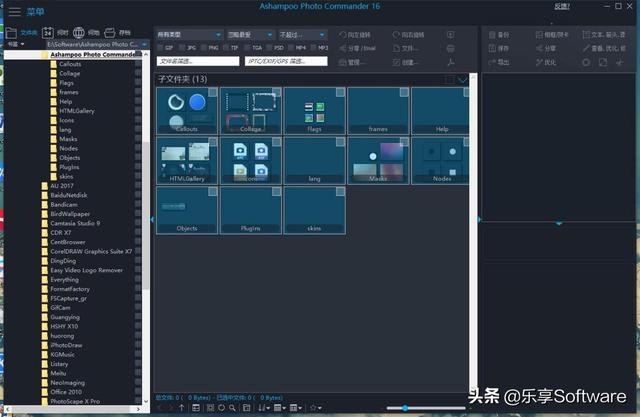Screen dimensions: 640x417
Task: Click the up-arrow parent folder icon
Action: point(180,408)
